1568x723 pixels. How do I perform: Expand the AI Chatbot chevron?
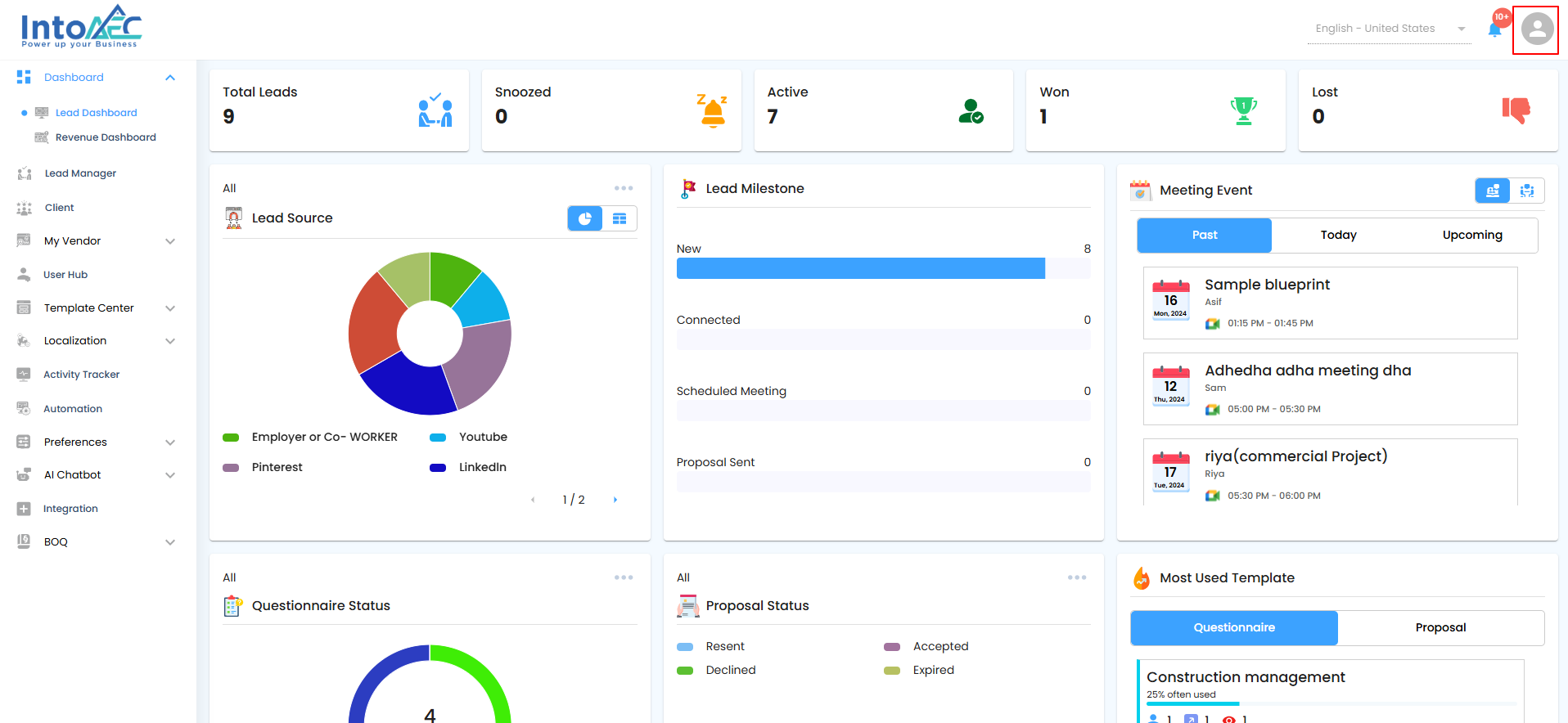coord(170,475)
